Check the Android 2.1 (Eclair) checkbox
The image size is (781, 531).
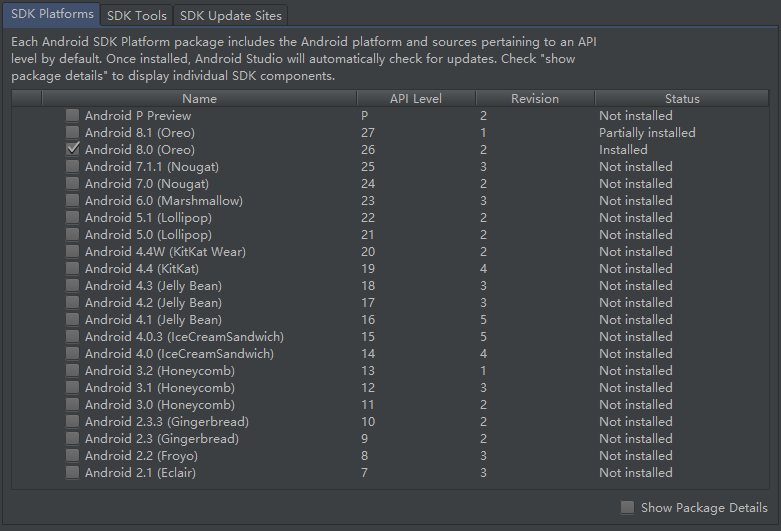click(73, 473)
